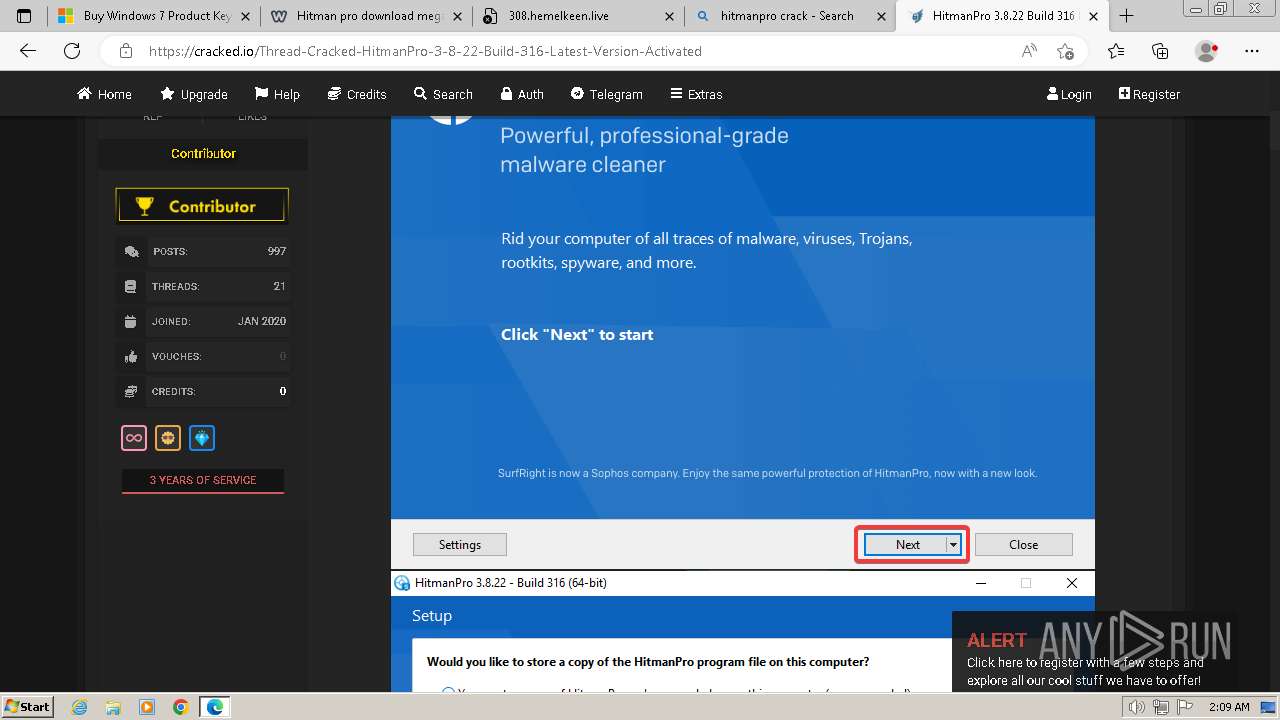Click the orange sun badge

point(168,438)
